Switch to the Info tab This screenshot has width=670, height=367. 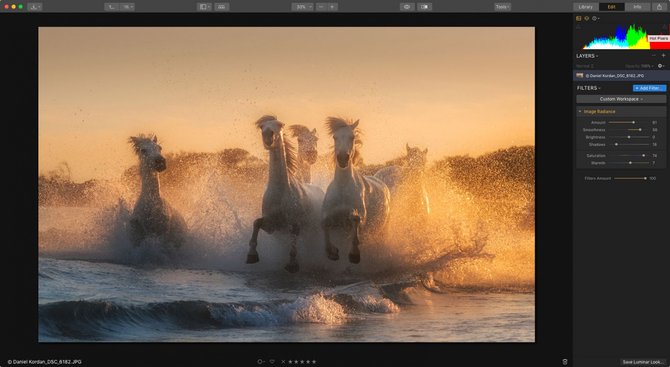[x=637, y=7]
